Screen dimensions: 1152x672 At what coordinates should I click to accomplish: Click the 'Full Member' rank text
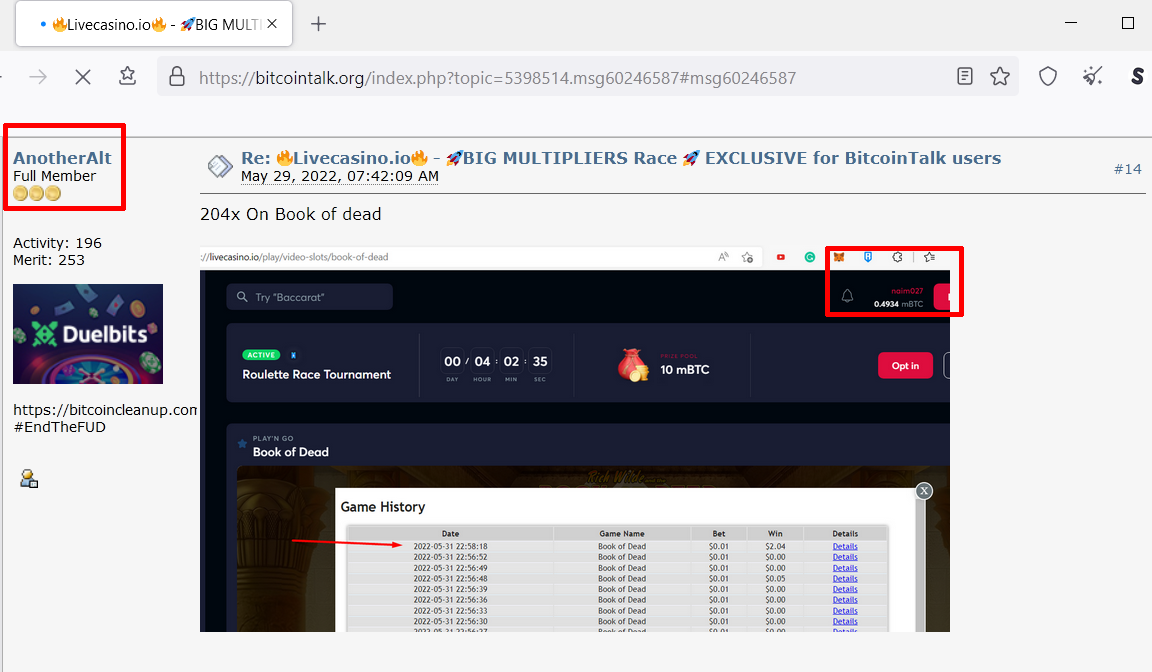click(x=54, y=176)
